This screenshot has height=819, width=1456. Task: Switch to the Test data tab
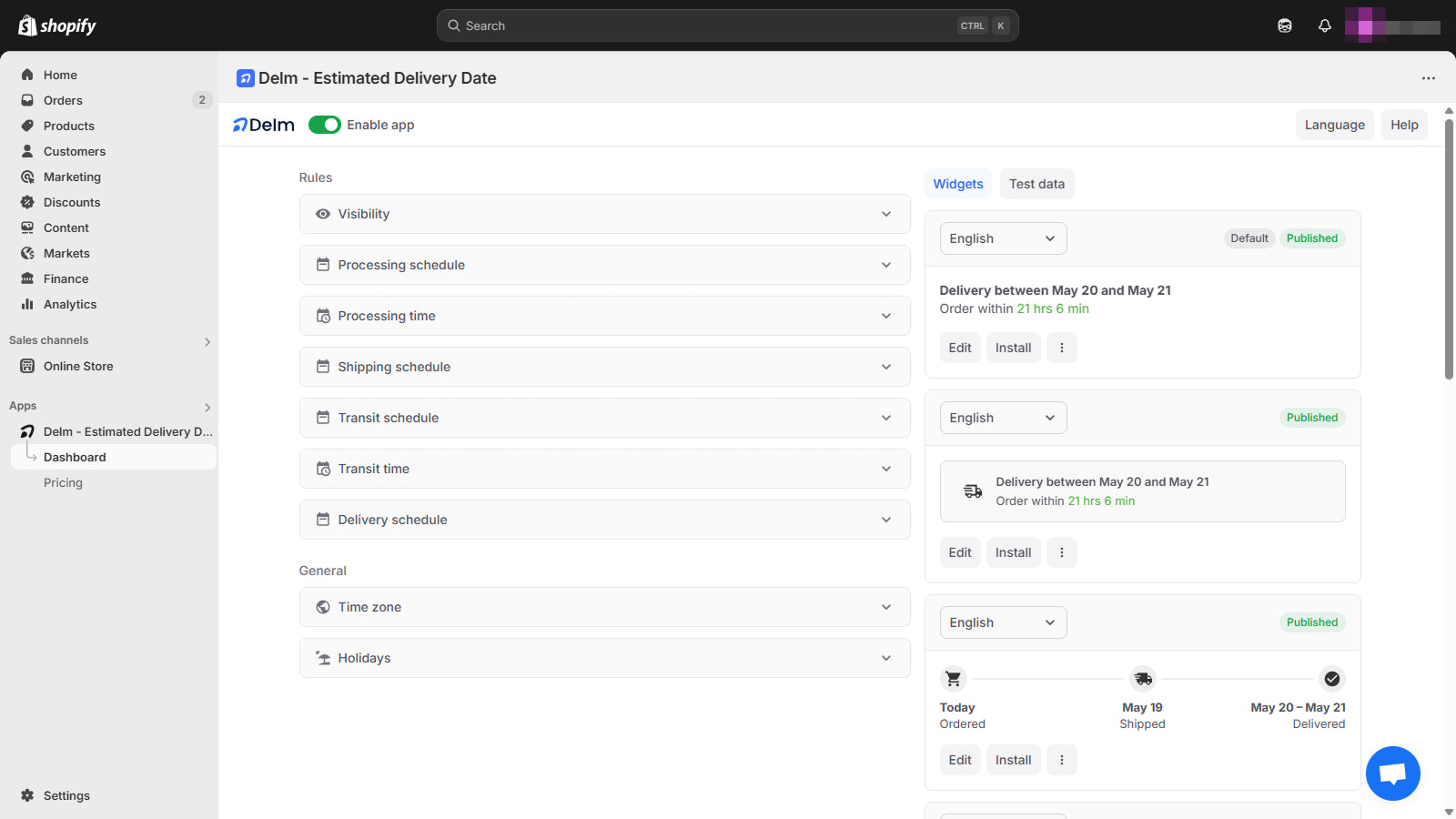[1036, 184]
